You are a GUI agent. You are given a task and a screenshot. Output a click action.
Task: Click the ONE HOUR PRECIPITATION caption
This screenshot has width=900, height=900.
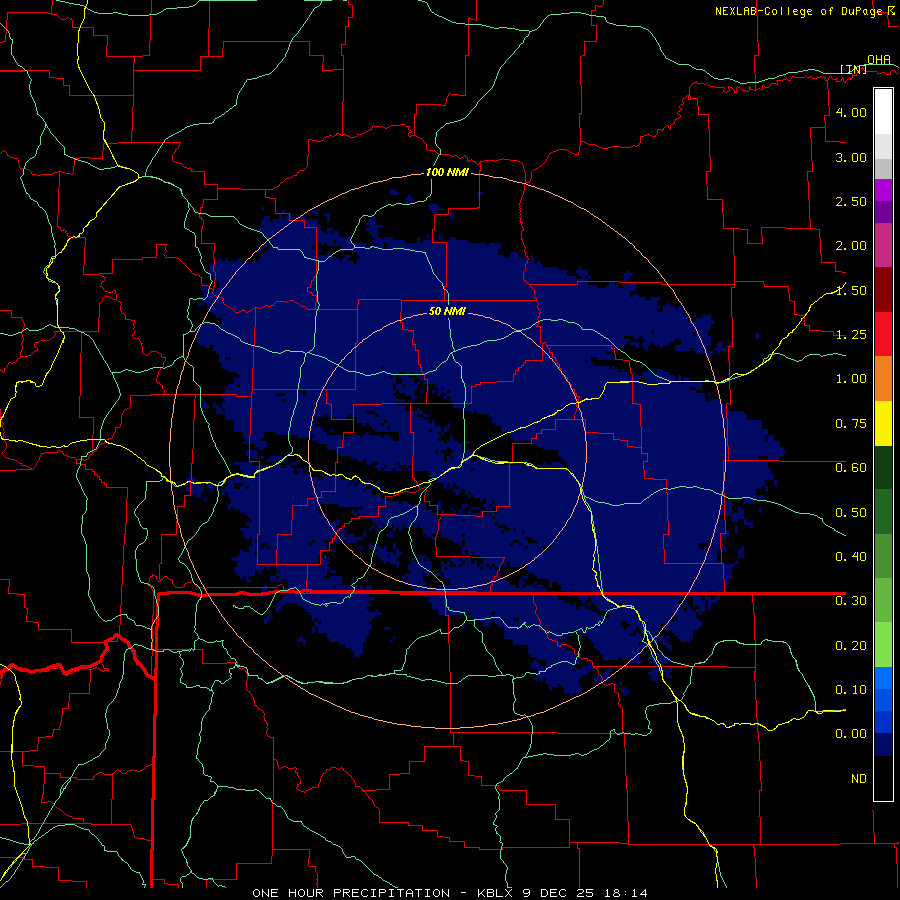[351, 893]
